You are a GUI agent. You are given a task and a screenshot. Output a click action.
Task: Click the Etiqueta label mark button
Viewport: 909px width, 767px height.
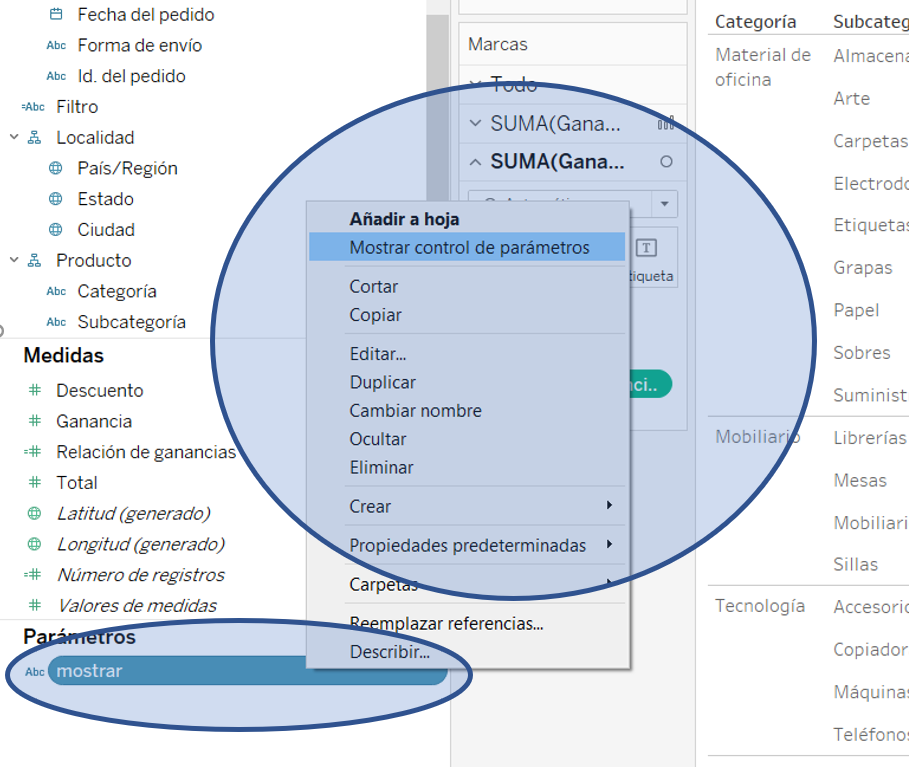point(648,259)
